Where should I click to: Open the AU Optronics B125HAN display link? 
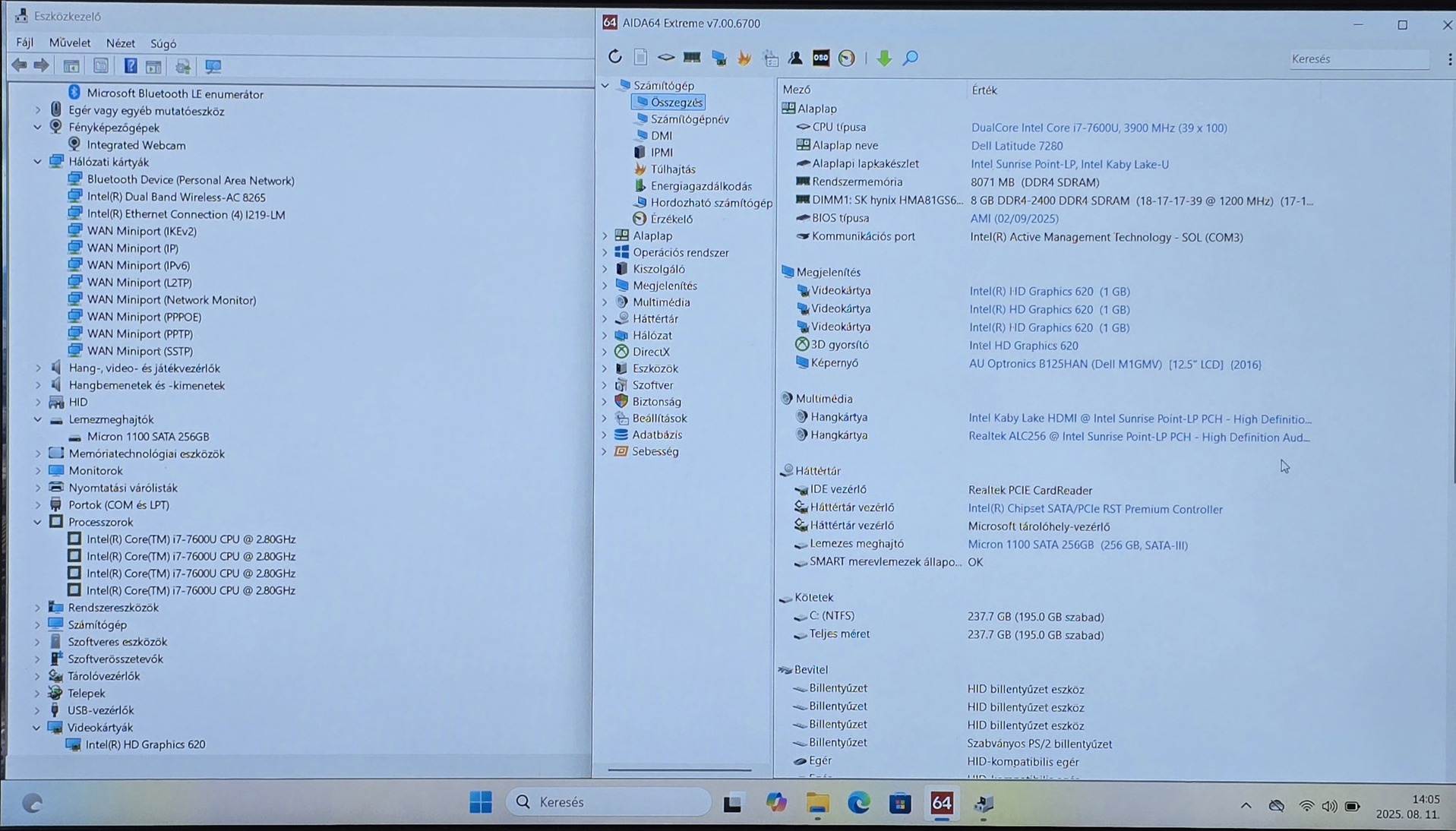pos(1115,365)
